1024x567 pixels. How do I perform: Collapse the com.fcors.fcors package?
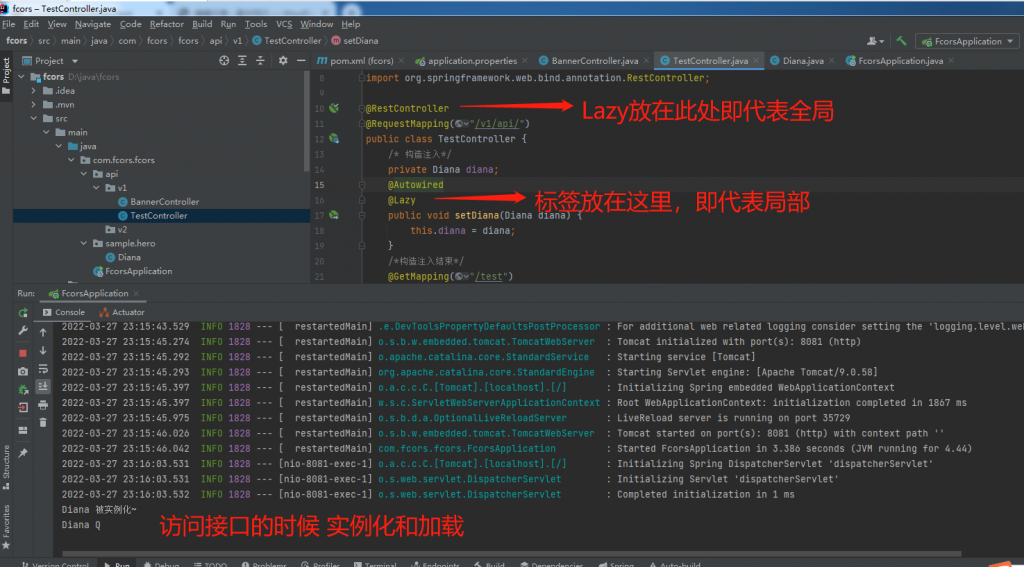point(71,160)
